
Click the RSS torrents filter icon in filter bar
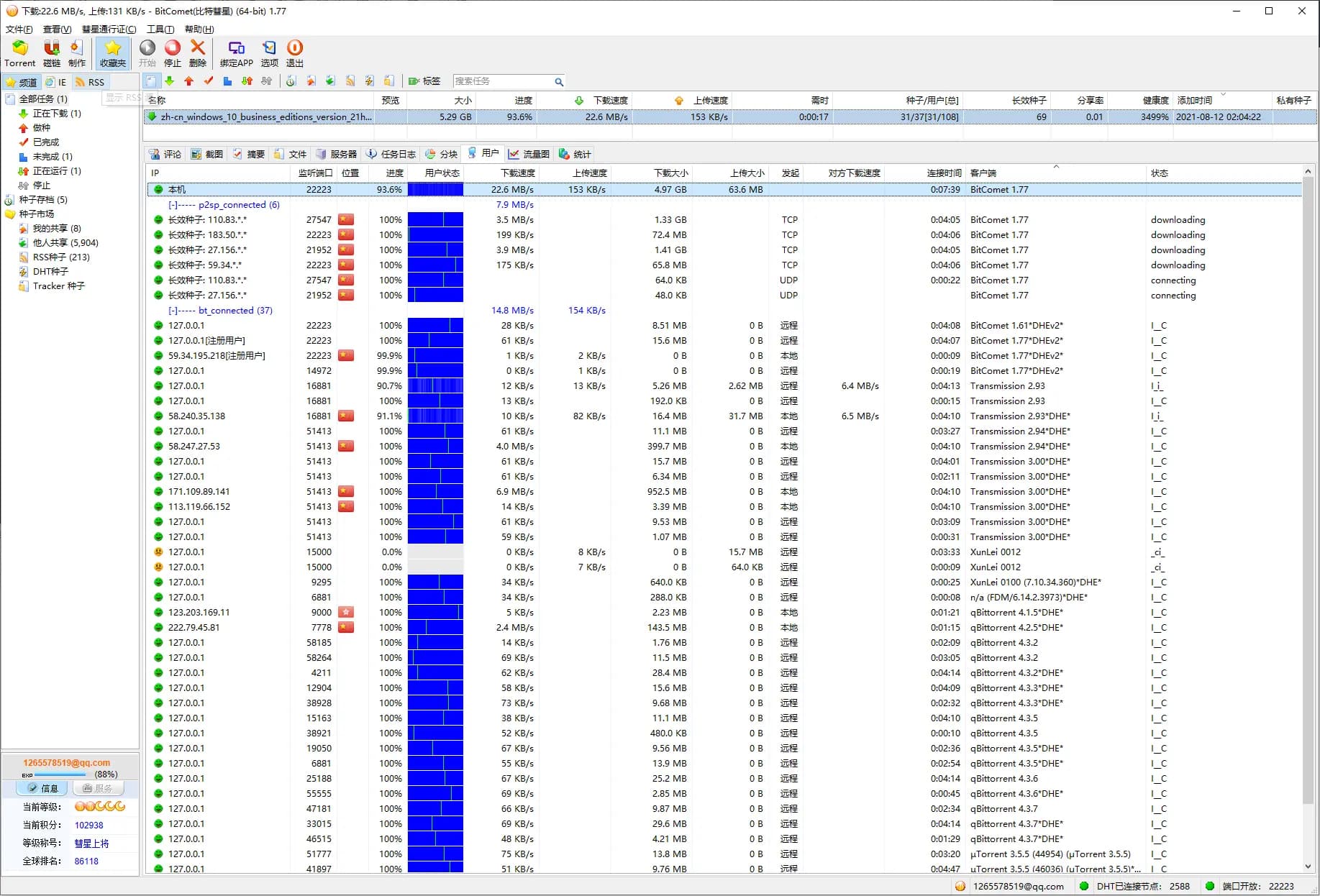point(350,81)
